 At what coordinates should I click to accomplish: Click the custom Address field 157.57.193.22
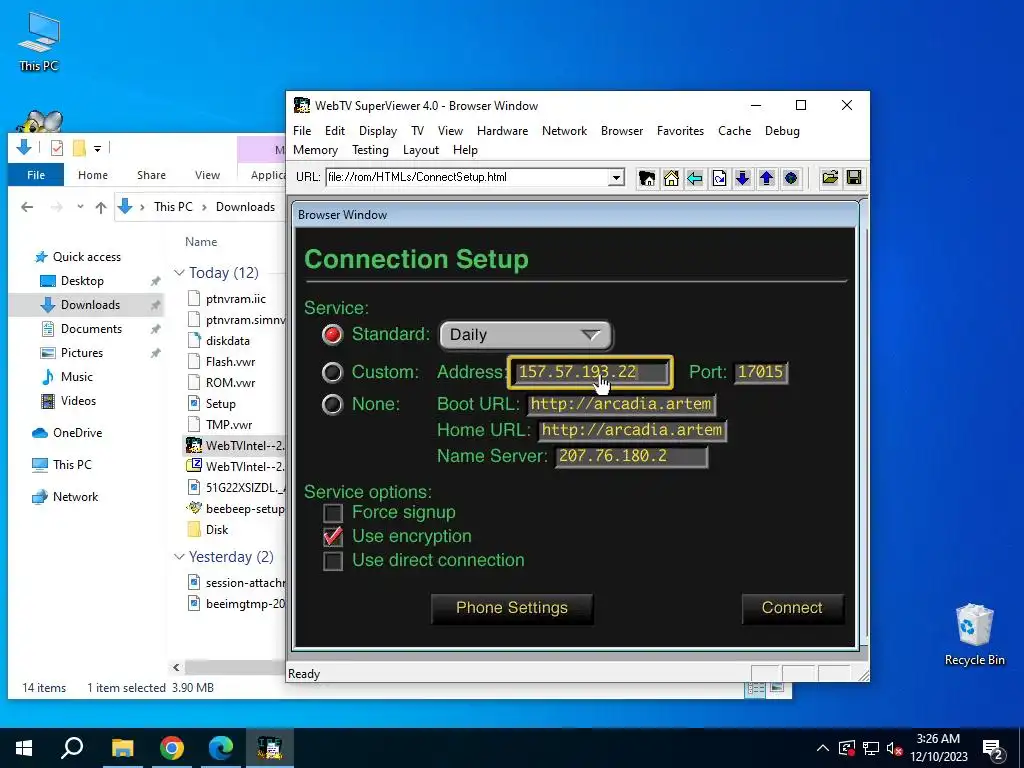590,372
